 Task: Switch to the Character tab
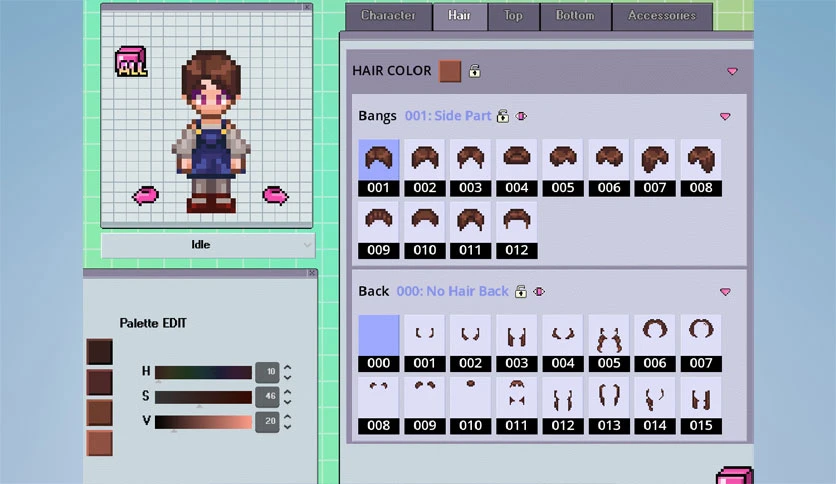point(388,15)
